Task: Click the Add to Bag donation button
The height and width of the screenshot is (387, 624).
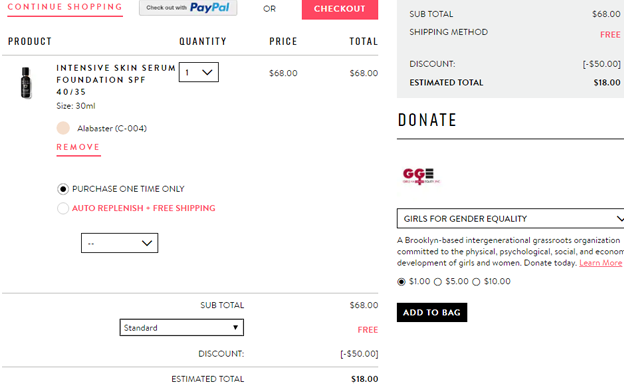Action: point(432,313)
